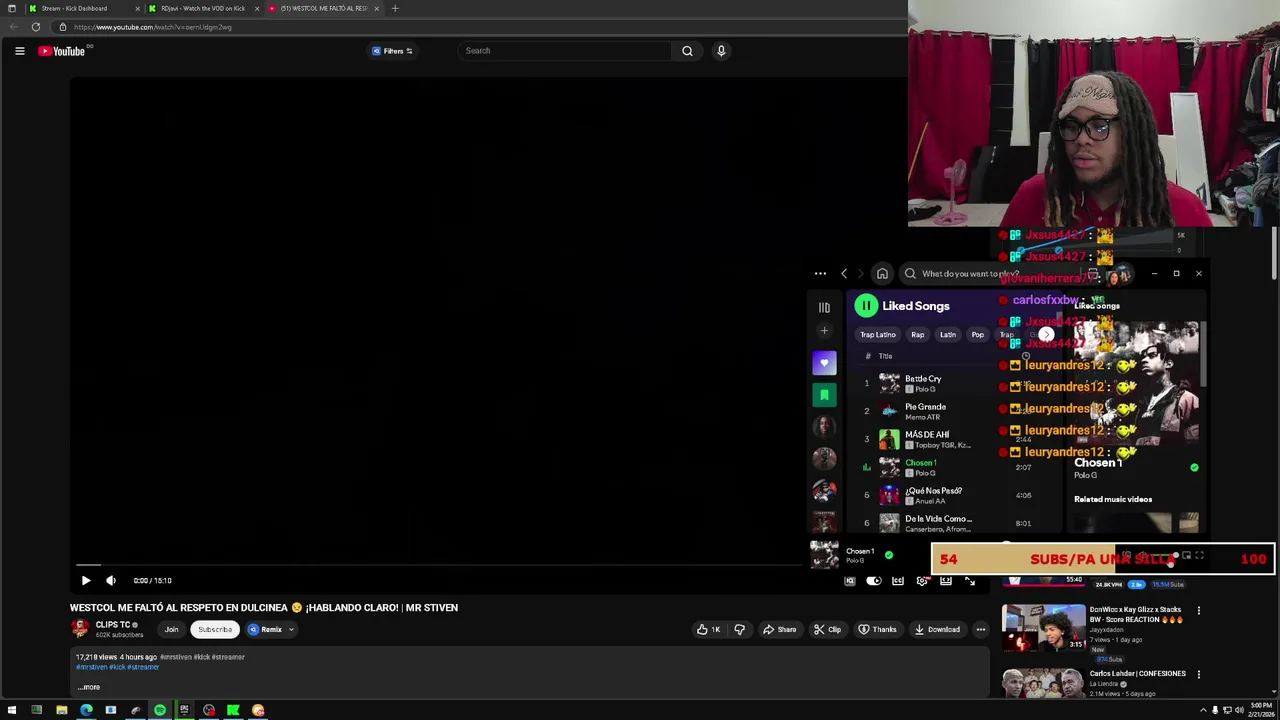The height and width of the screenshot is (720, 1280).
Task: Open Spotify from Windows taskbar
Action: 160,710
